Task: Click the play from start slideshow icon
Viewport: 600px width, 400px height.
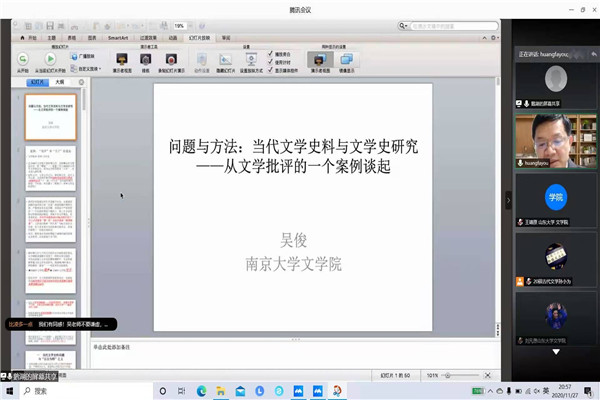Action: [22, 60]
